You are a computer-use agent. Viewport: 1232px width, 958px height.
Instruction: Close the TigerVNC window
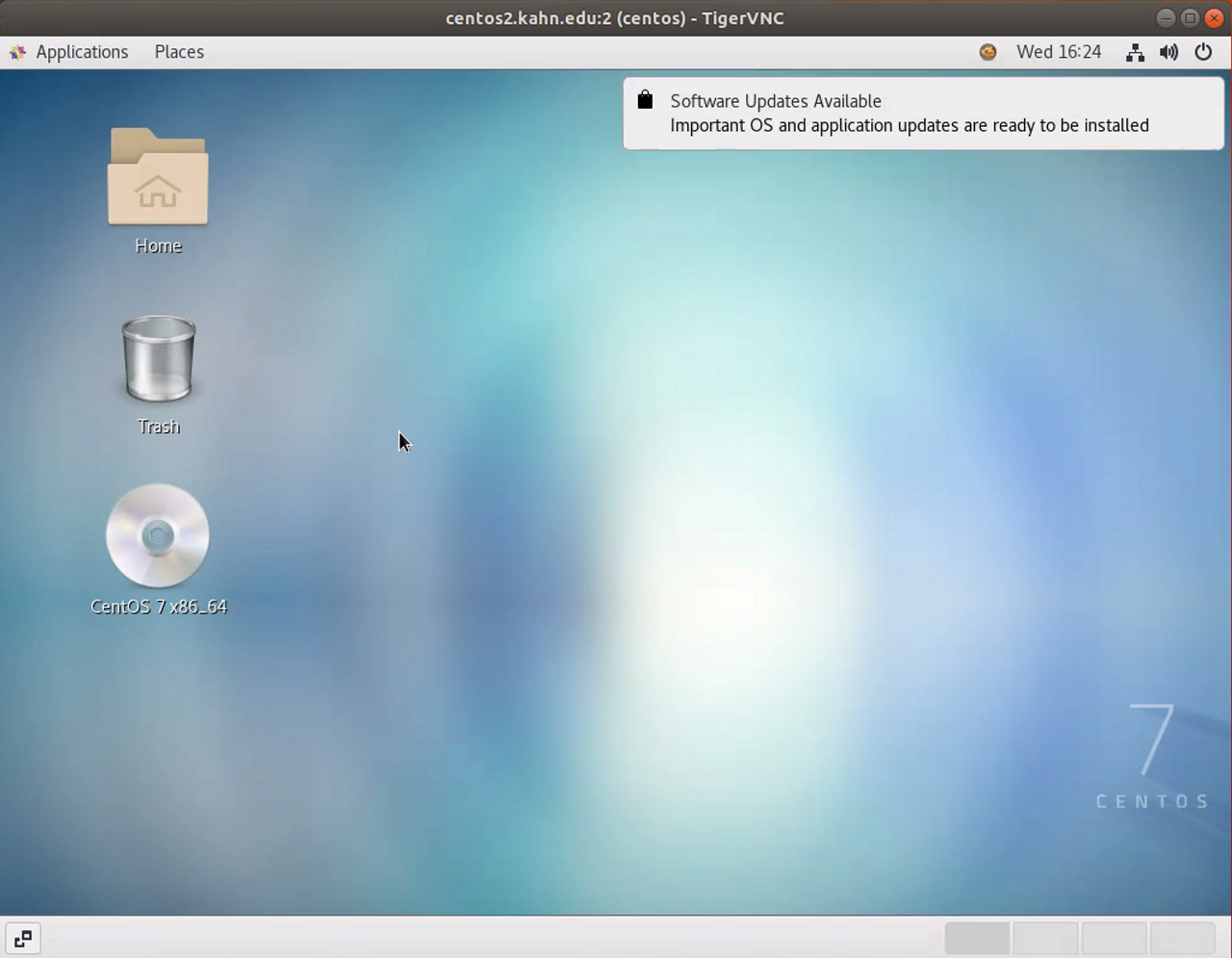coord(1214,18)
